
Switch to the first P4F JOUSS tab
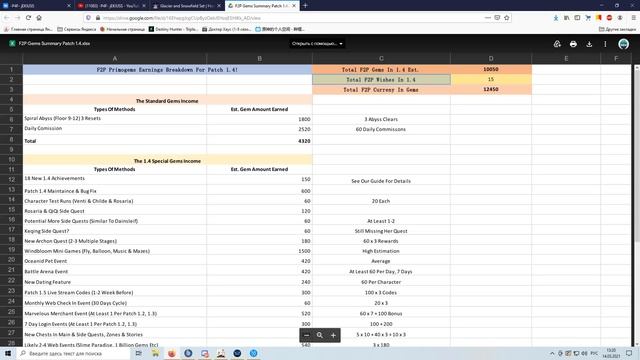(36, 6)
